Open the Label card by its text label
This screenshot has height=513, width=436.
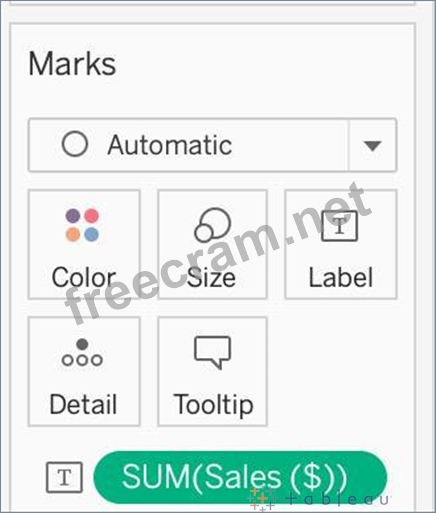pyautogui.click(x=340, y=277)
